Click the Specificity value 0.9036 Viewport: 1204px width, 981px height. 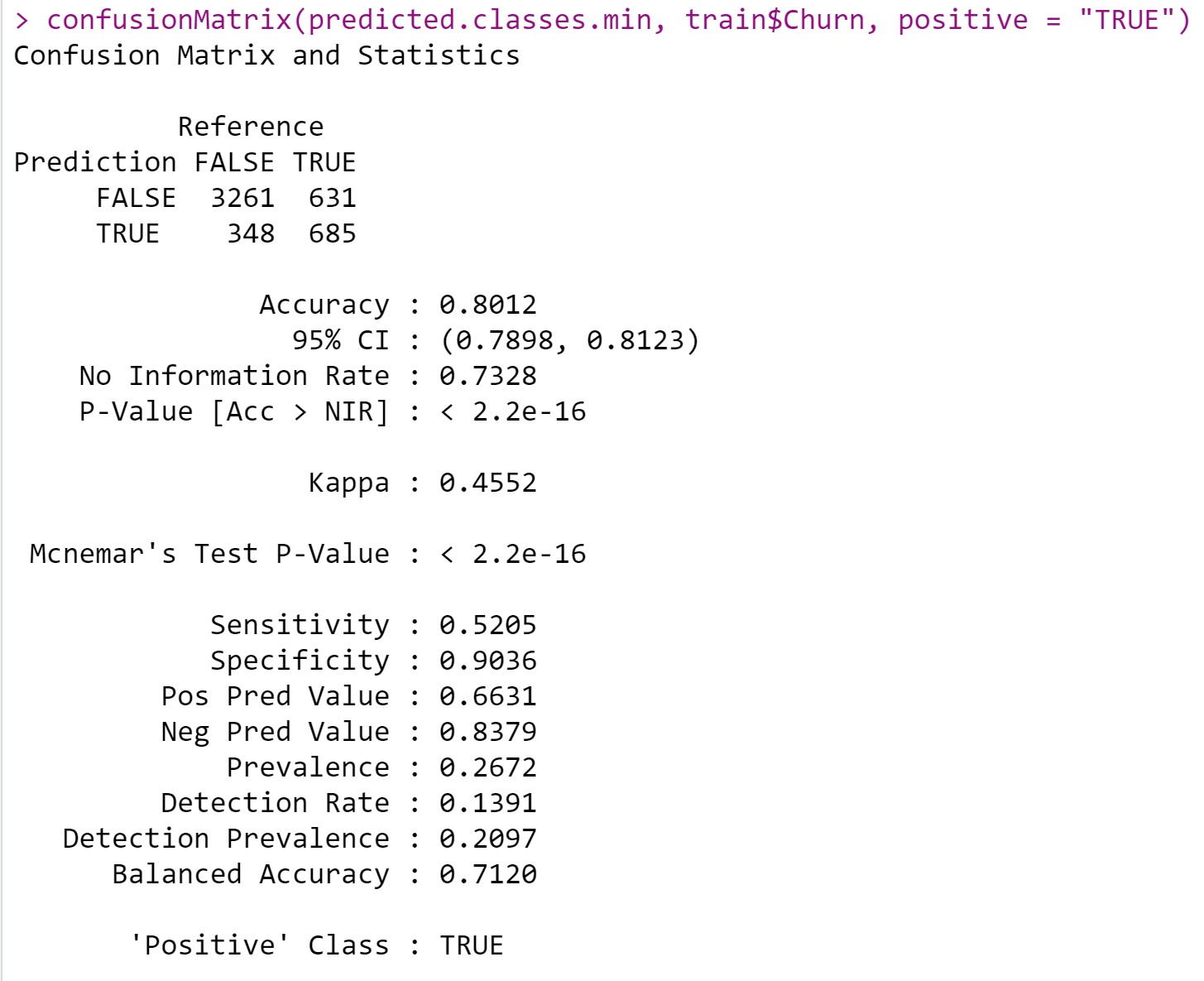pyautogui.click(x=488, y=661)
